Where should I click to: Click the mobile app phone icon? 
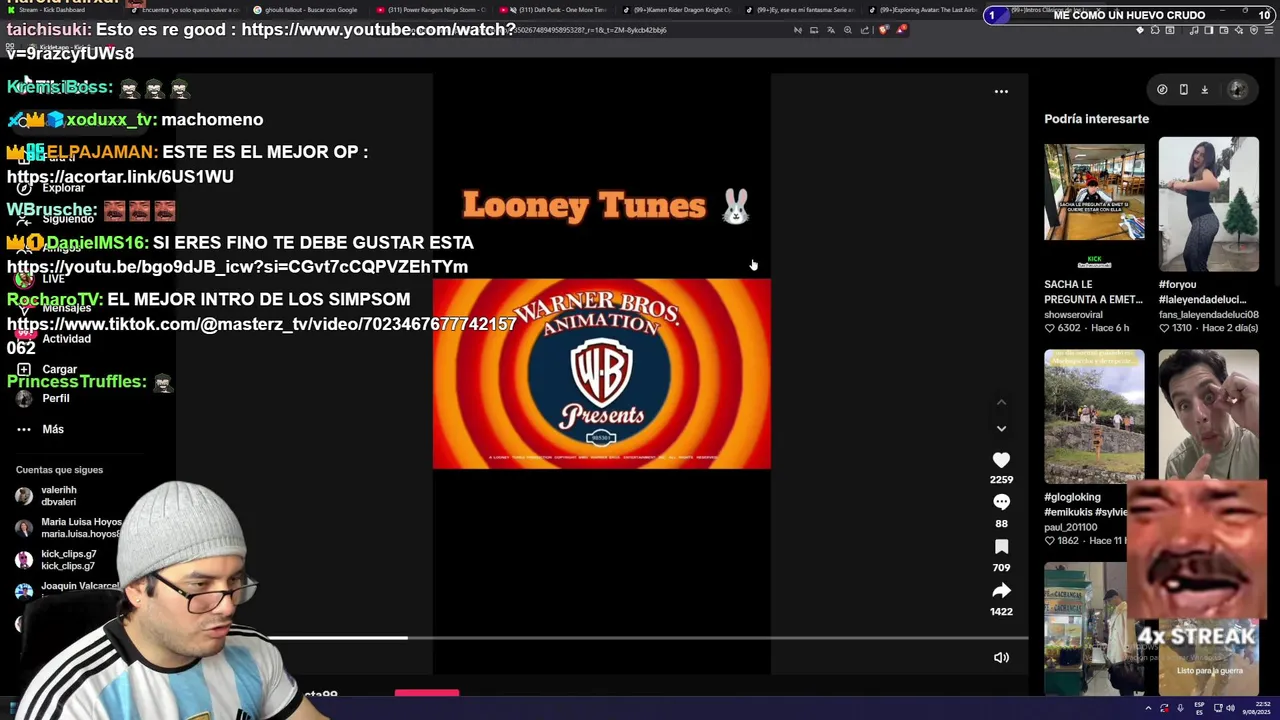click(1183, 89)
